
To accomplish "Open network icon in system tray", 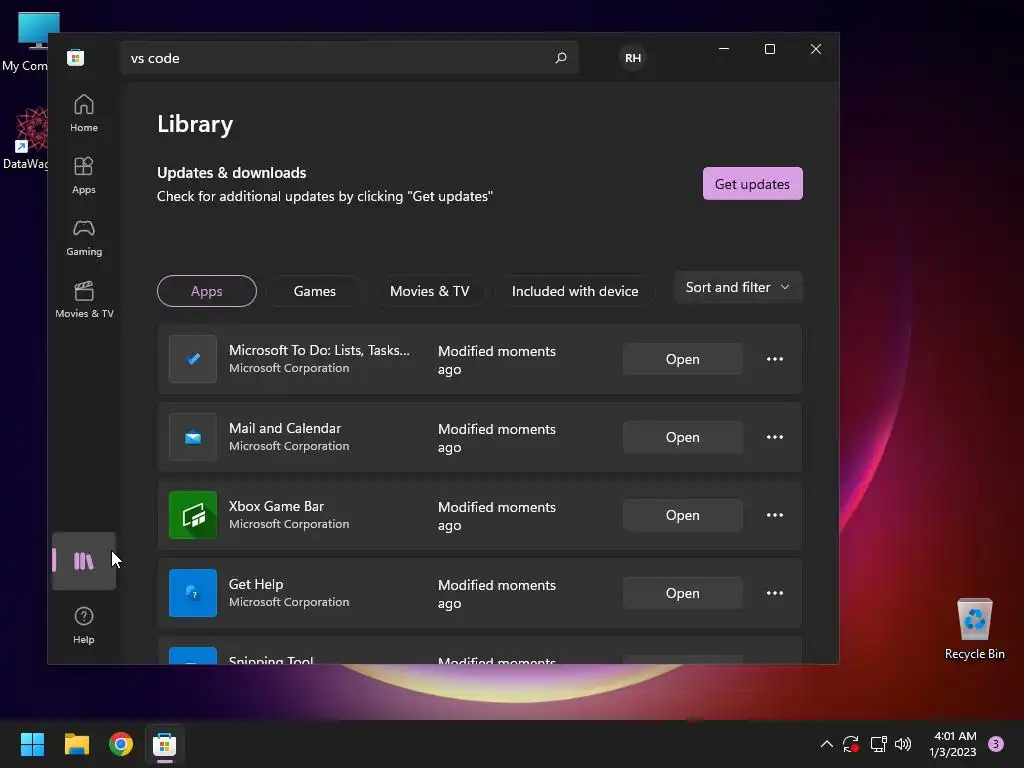I will [878, 744].
